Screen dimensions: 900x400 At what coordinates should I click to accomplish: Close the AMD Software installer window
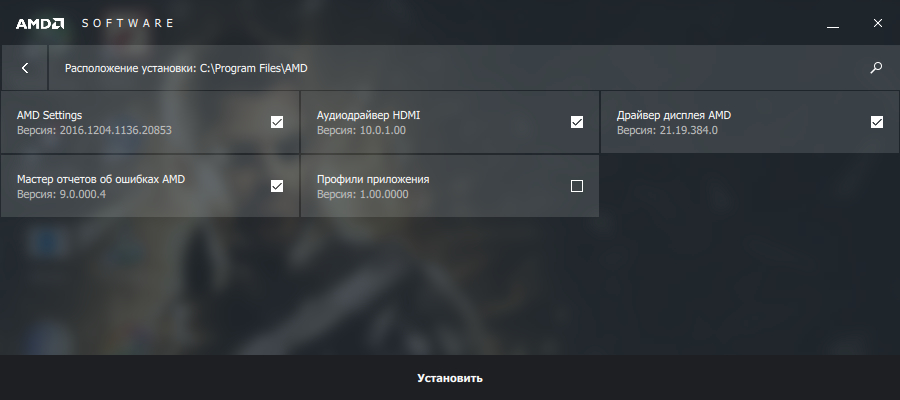(x=877, y=22)
